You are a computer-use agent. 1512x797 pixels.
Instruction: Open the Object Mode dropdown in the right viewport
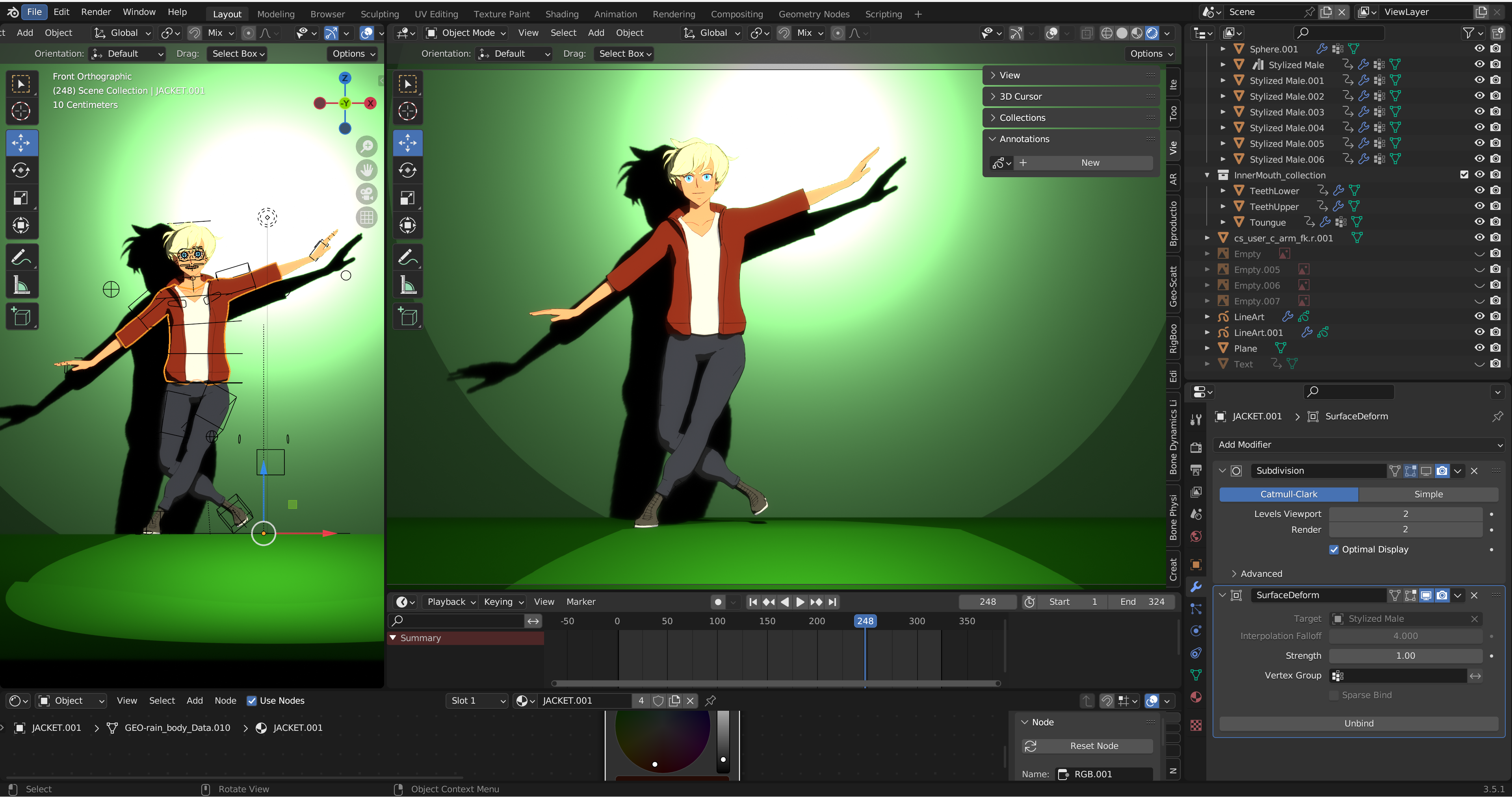click(x=466, y=33)
